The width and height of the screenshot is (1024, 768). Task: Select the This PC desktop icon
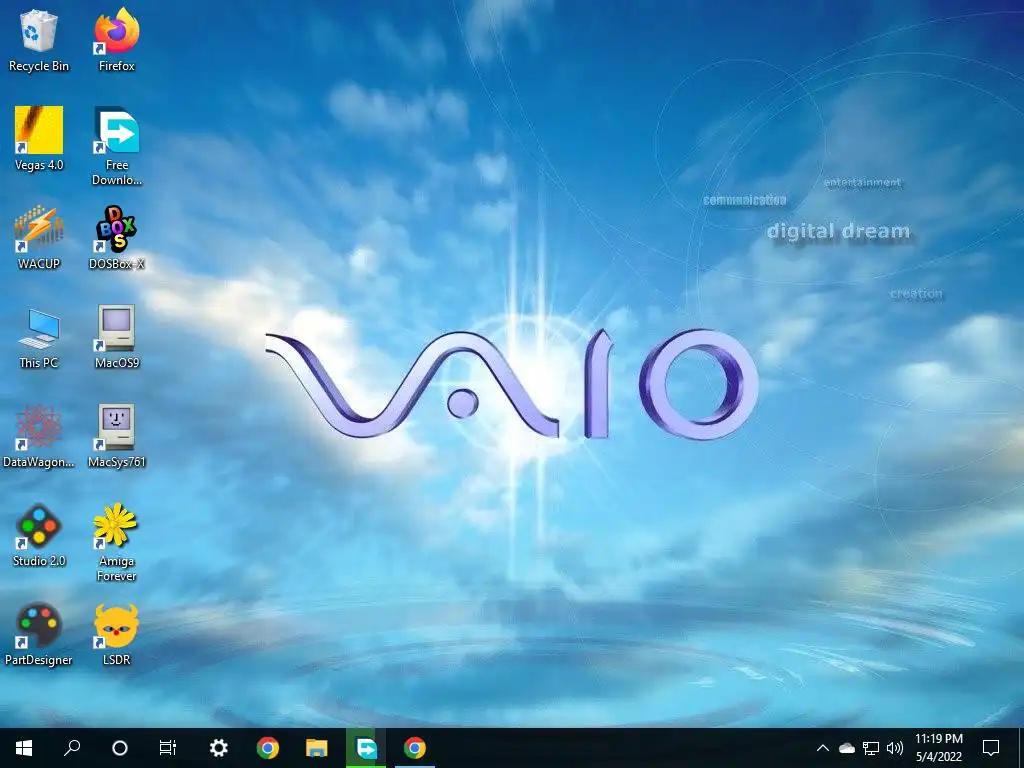pos(39,338)
